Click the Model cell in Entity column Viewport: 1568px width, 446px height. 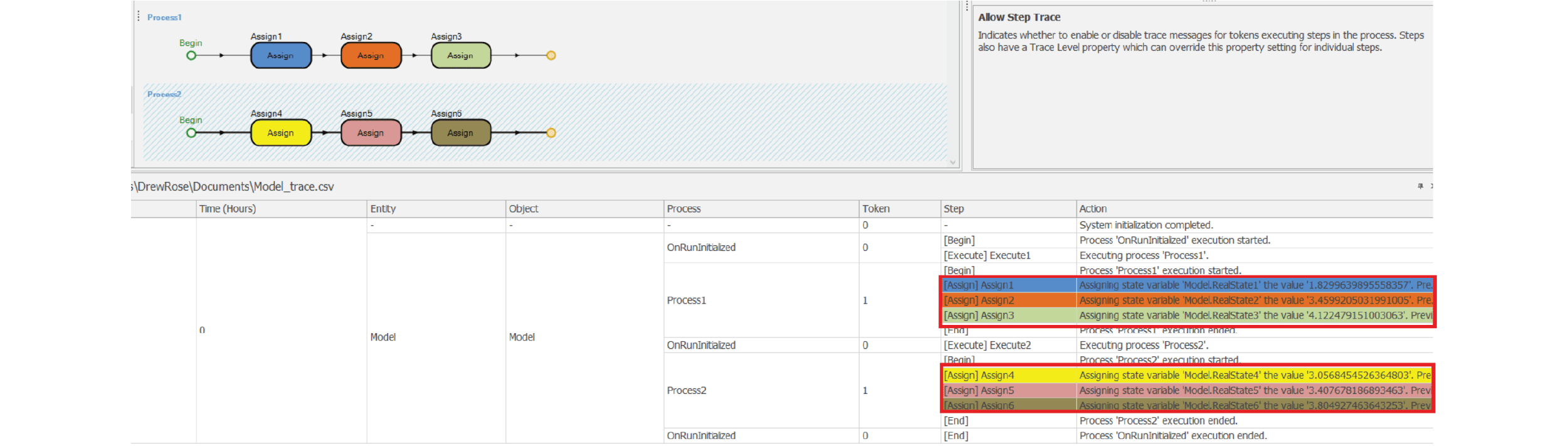click(436, 337)
